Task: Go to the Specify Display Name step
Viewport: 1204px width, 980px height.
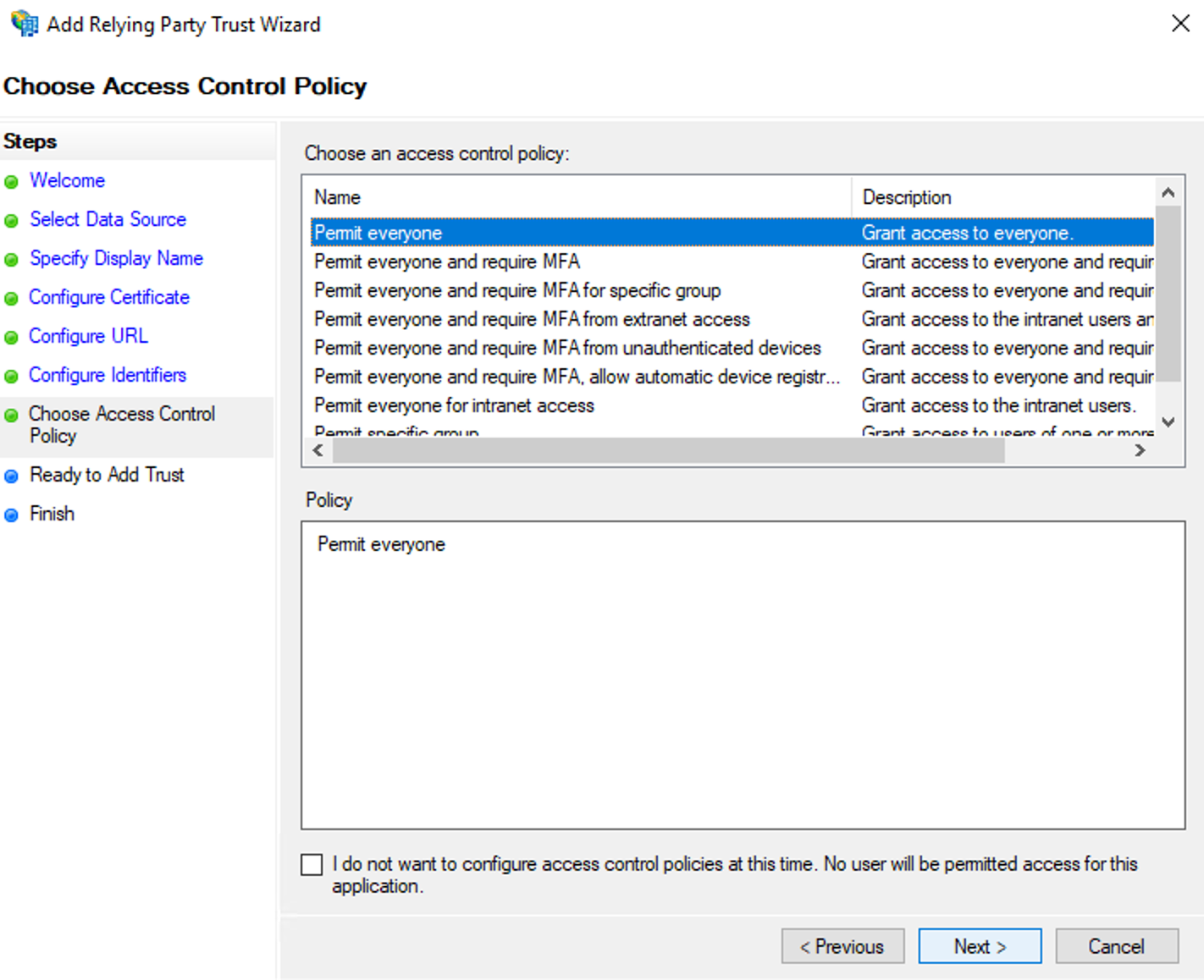Action: pos(116,259)
